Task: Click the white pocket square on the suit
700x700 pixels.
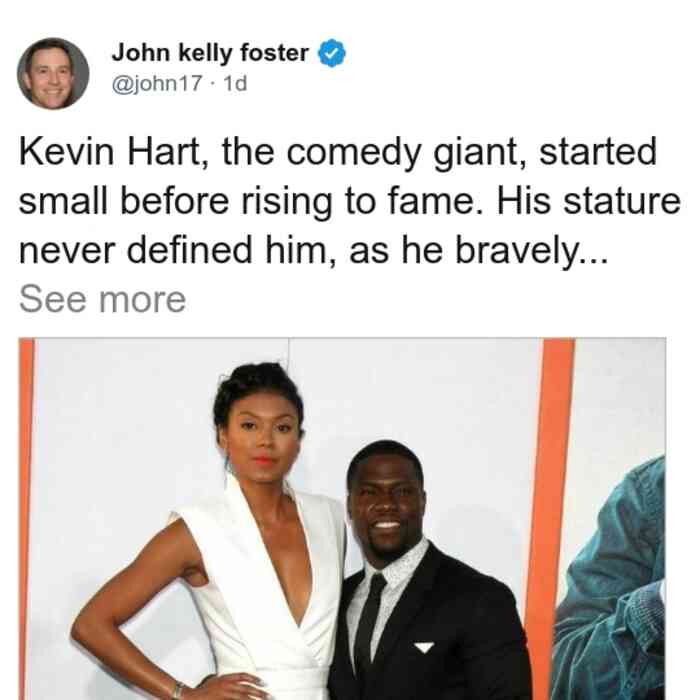Action: pyautogui.click(x=423, y=647)
